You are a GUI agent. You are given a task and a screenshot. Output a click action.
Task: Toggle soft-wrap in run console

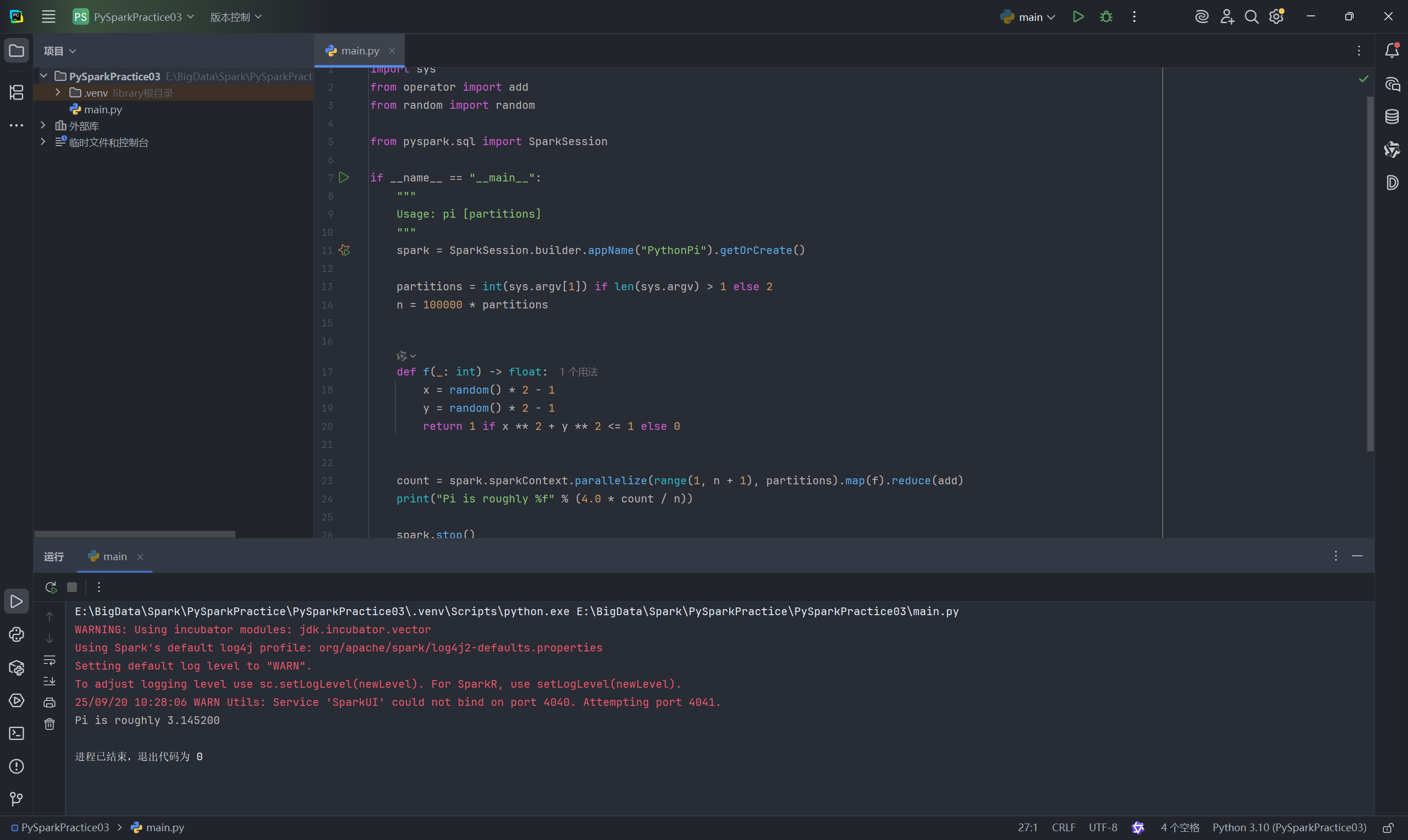(x=50, y=660)
